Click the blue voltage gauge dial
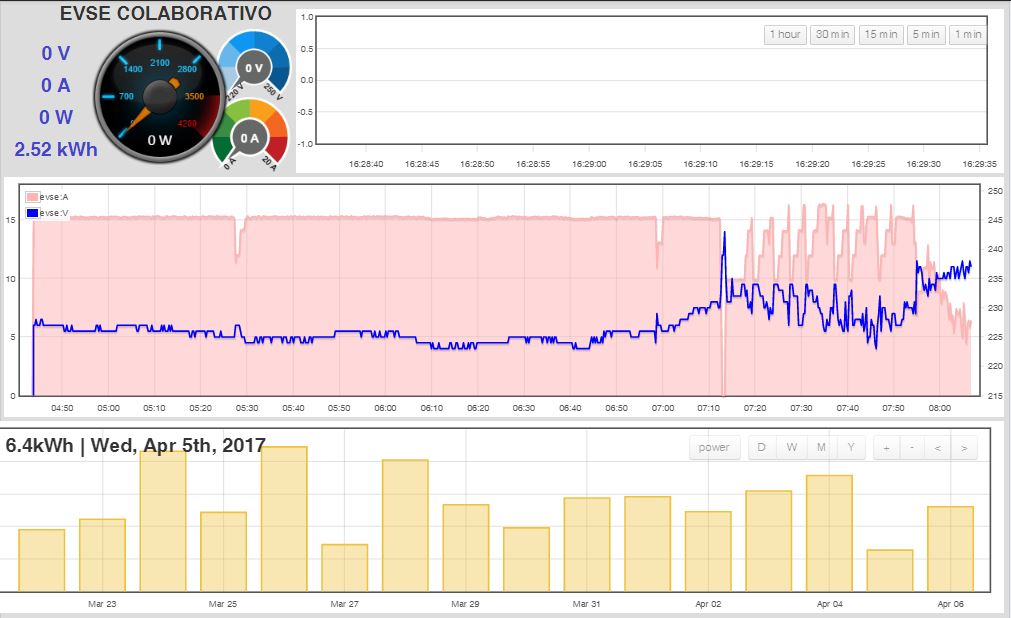 pyautogui.click(x=254, y=68)
